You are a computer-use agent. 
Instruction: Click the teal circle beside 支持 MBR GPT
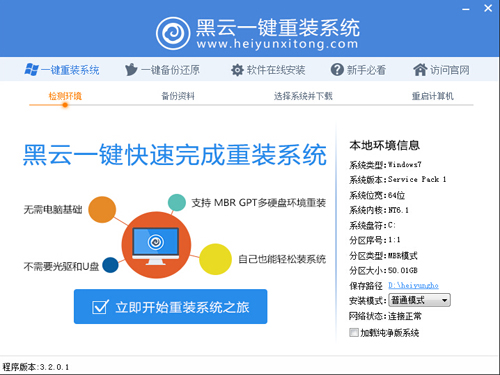177,202
